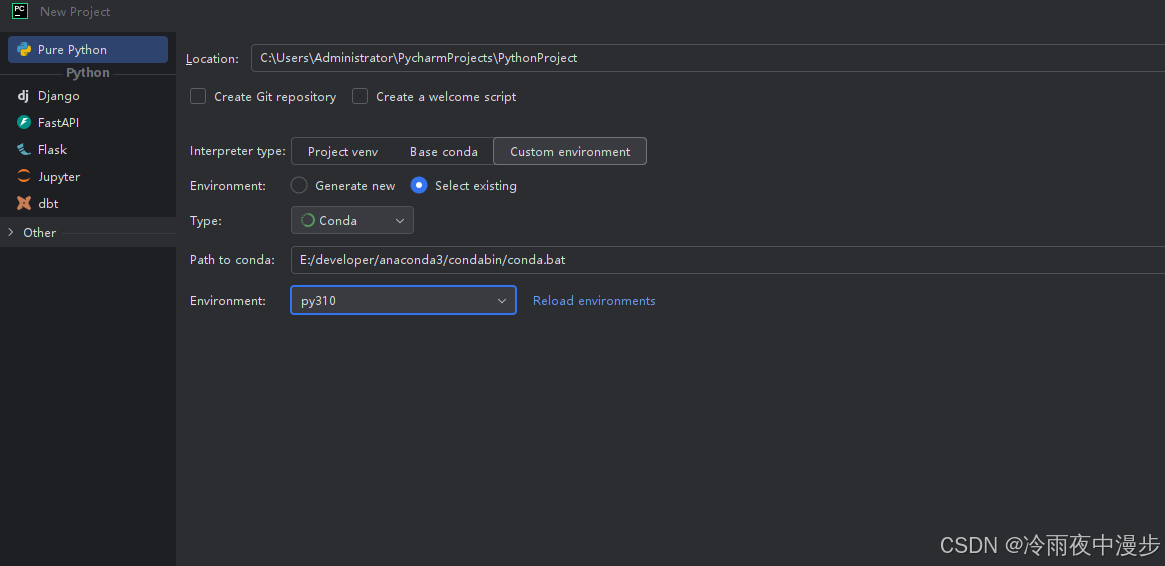Switch interpreter type to Project venv
Screen dimensions: 1165x566
pyautogui.click(x=343, y=152)
